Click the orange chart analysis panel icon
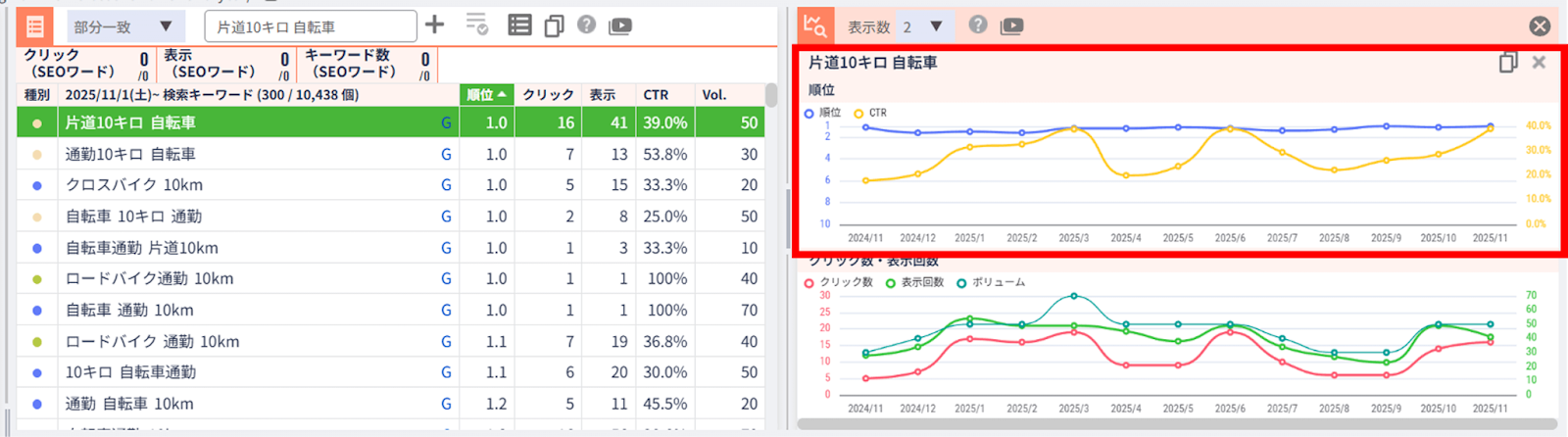The width and height of the screenshot is (1568, 437). [815, 26]
